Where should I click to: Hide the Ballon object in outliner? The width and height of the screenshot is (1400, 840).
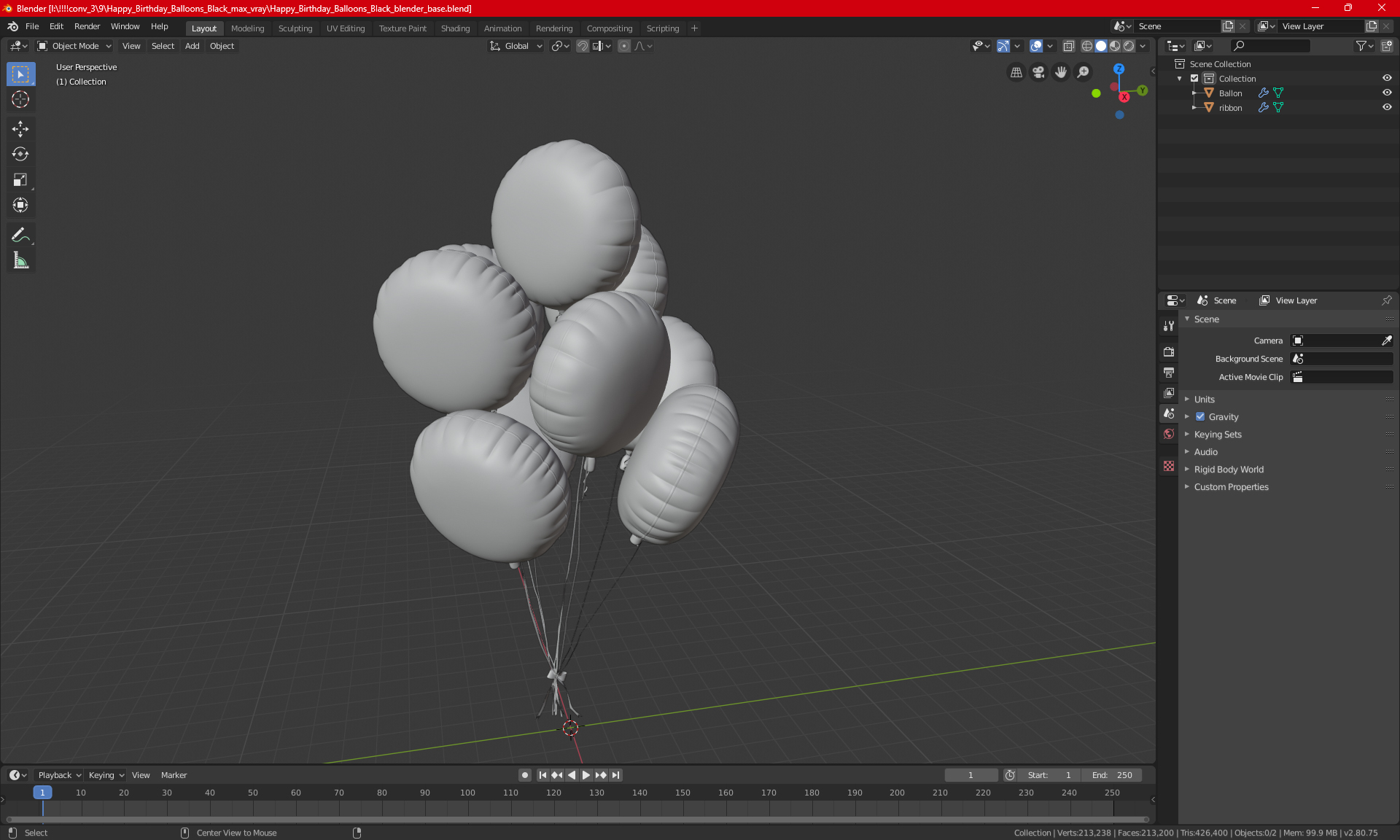1387,93
